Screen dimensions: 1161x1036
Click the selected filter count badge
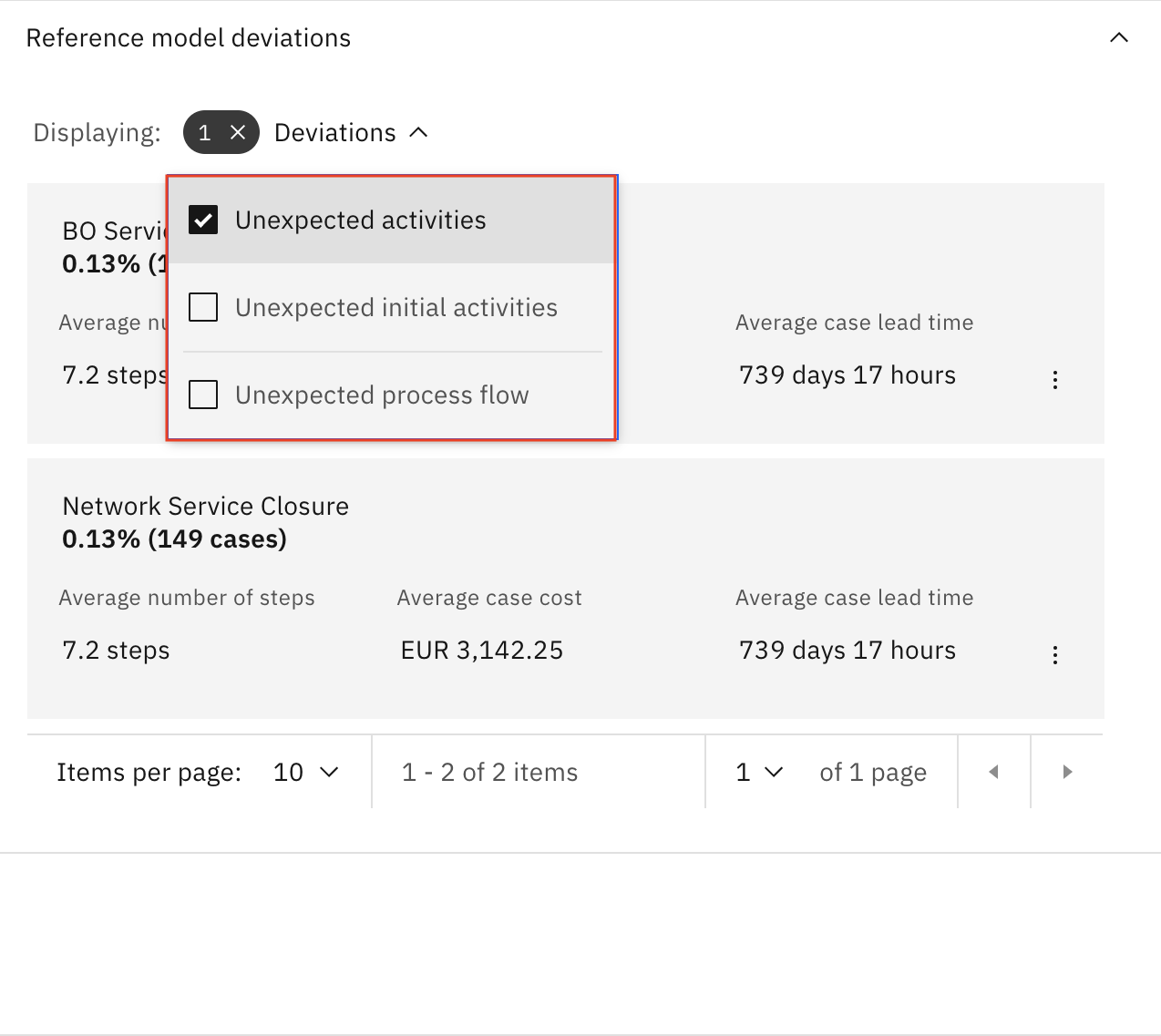[205, 133]
